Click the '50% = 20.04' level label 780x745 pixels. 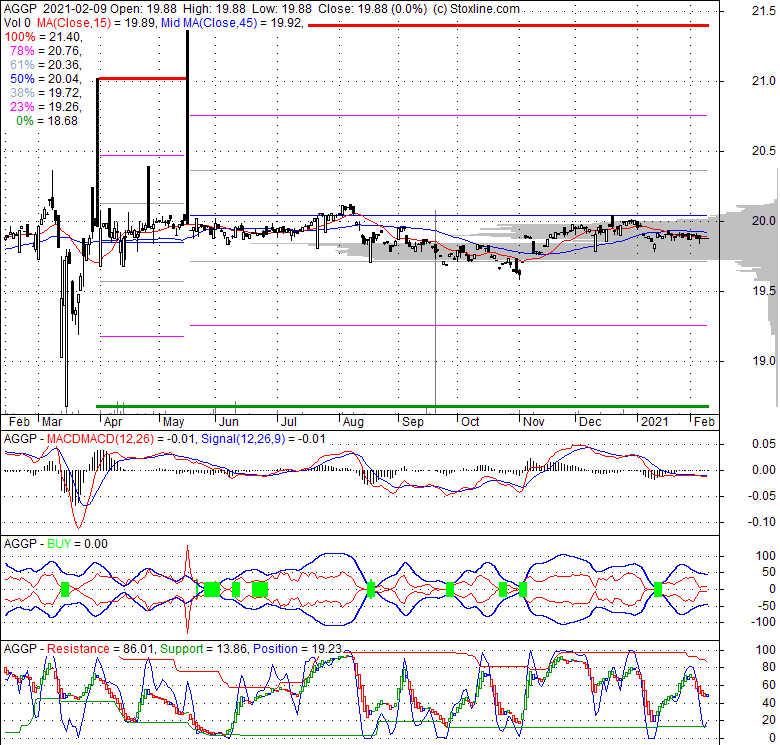tap(45, 79)
